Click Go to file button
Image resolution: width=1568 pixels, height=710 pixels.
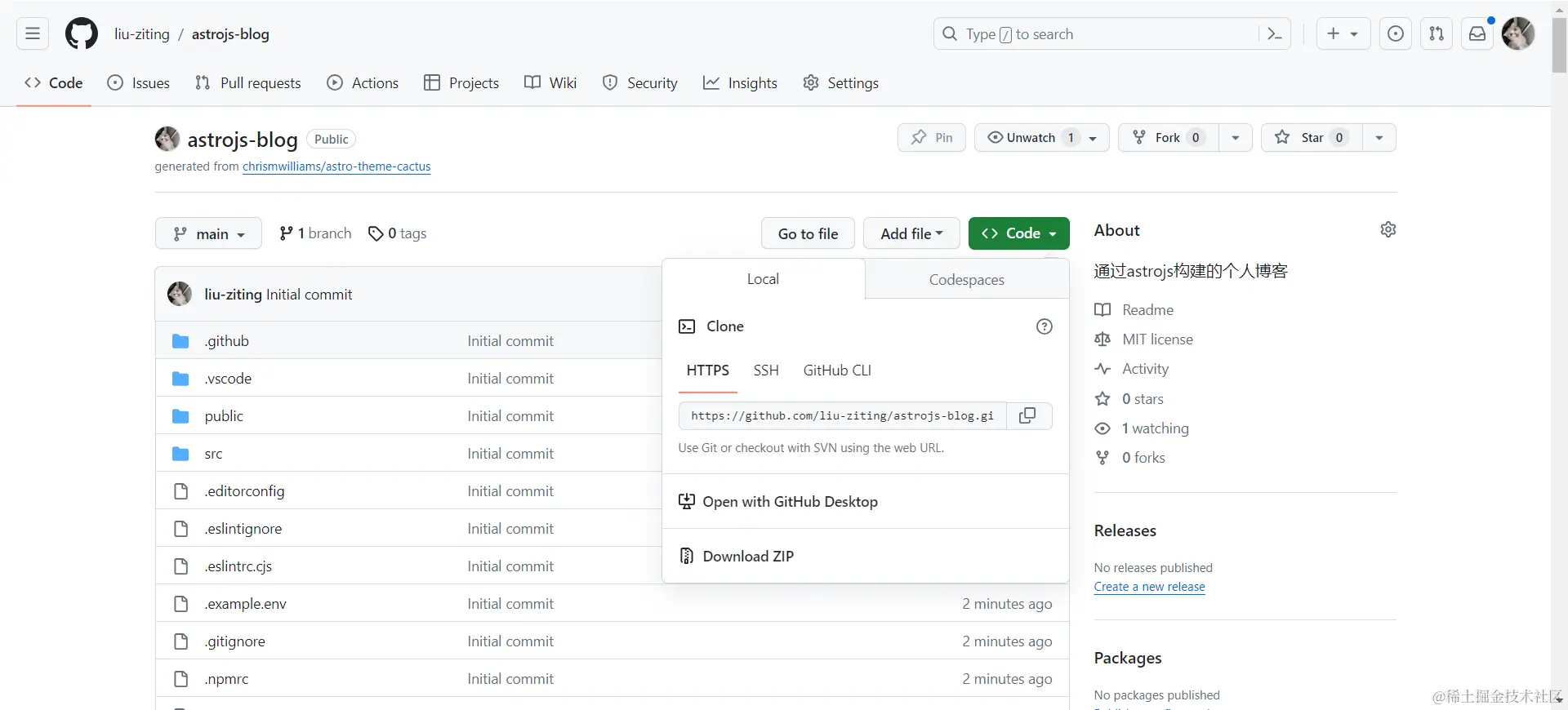pos(808,233)
